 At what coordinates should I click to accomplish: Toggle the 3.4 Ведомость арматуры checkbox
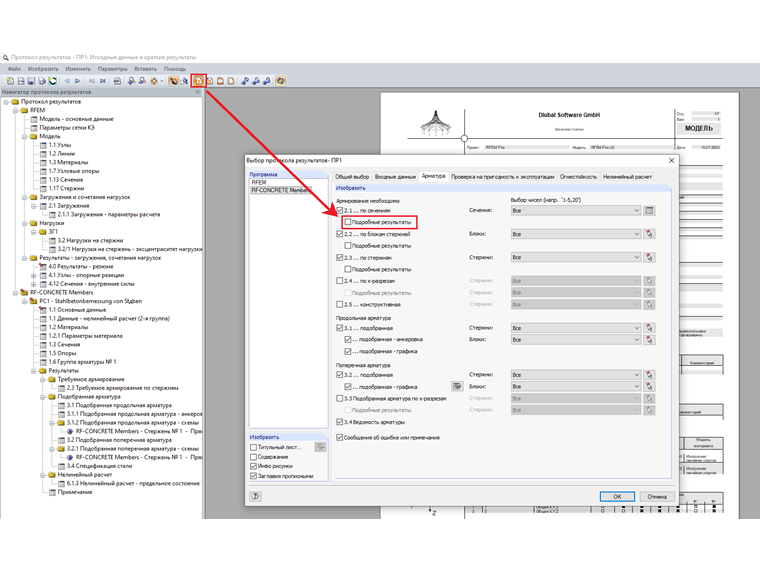click(339, 422)
